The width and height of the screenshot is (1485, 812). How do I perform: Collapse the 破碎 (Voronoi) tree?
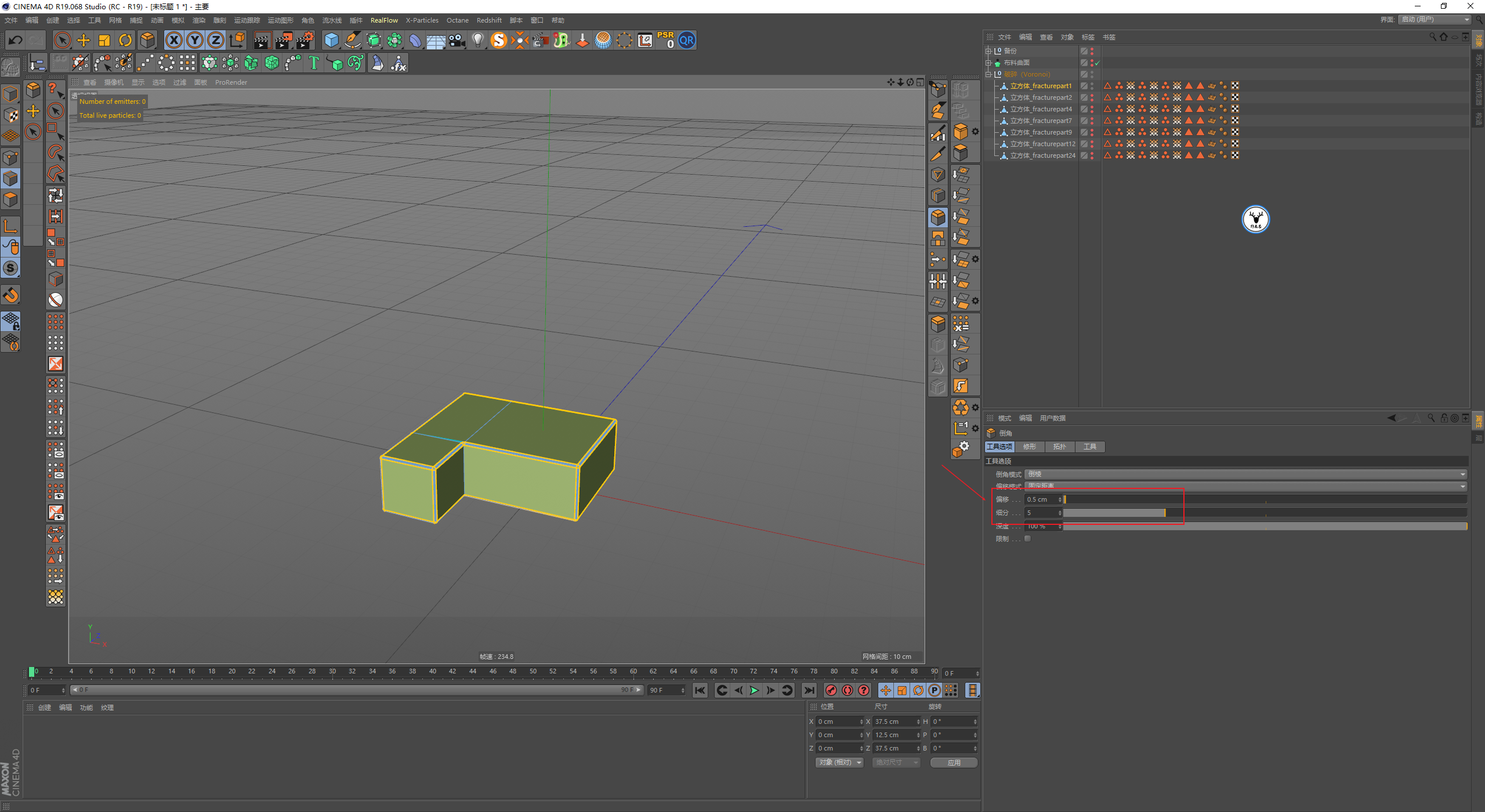988,74
